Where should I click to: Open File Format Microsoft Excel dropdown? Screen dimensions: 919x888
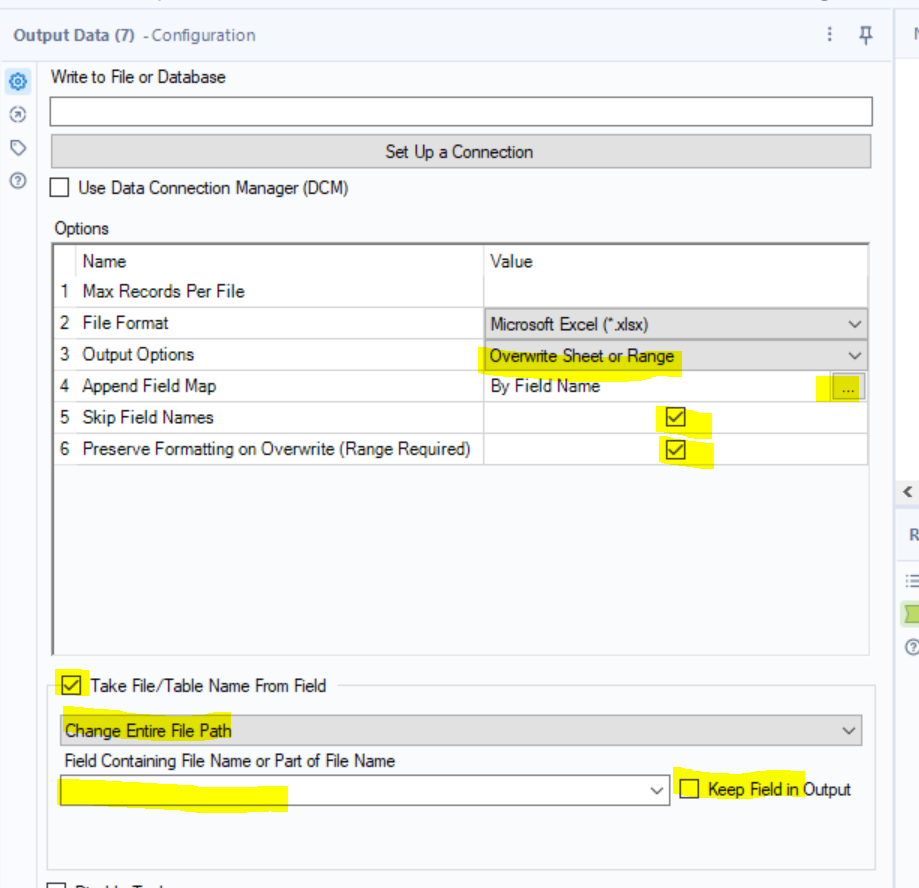[x=675, y=324]
